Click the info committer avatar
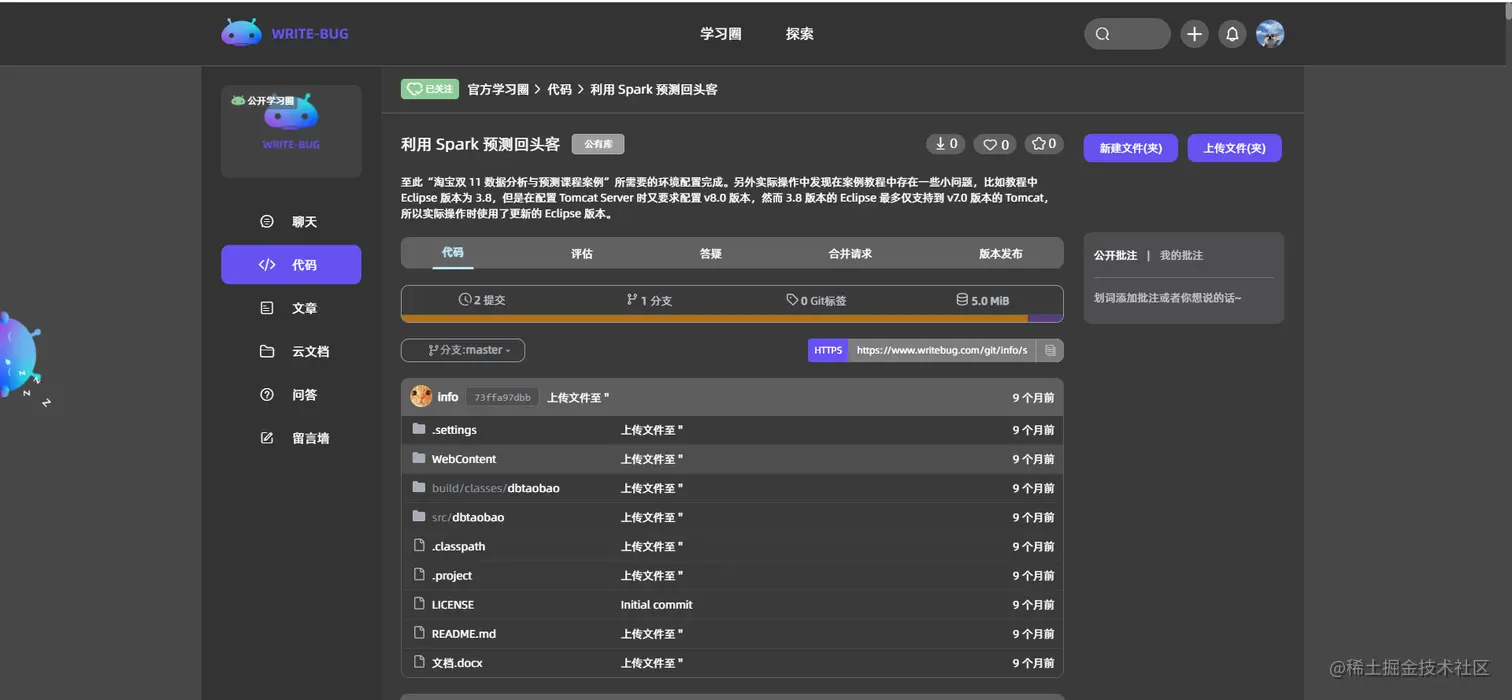This screenshot has height=700, width=1512. pyautogui.click(x=421, y=396)
